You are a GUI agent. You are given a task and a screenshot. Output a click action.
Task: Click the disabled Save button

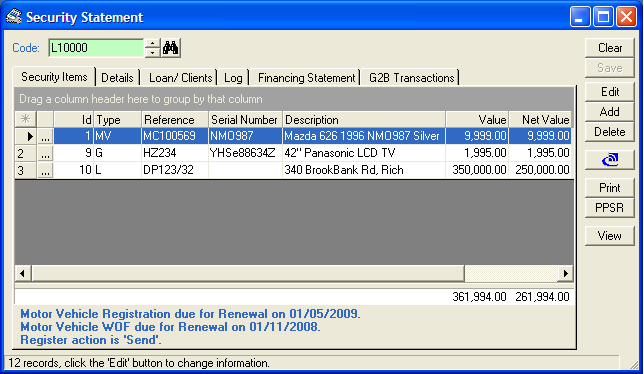(610, 68)
